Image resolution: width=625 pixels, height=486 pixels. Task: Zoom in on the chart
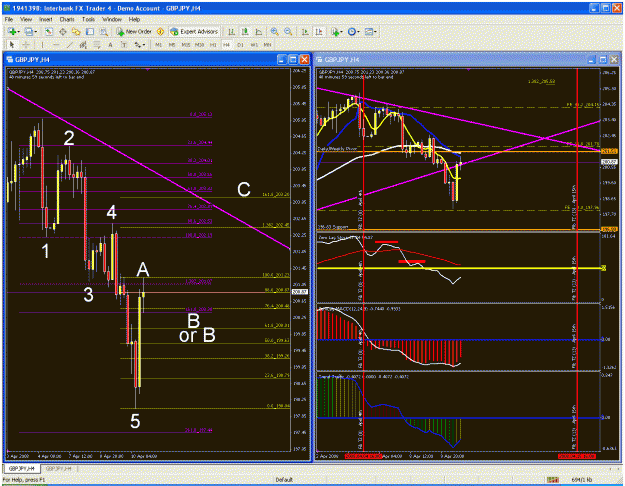coord(275,31)
